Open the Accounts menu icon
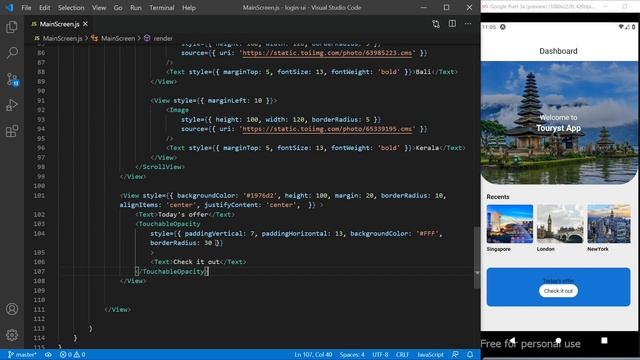The width and height of the screenshot is (640, 360). (12, 309)
